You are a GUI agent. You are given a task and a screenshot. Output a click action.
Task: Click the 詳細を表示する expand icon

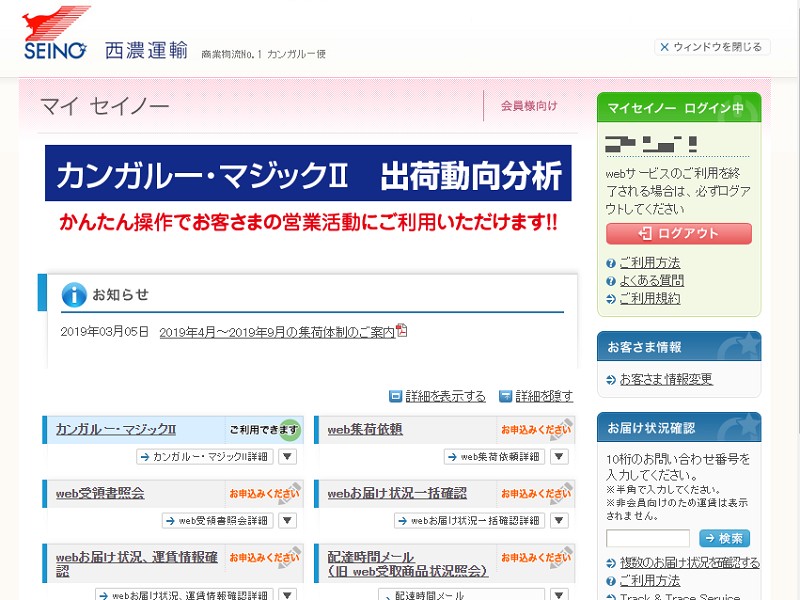pos(395,396)
